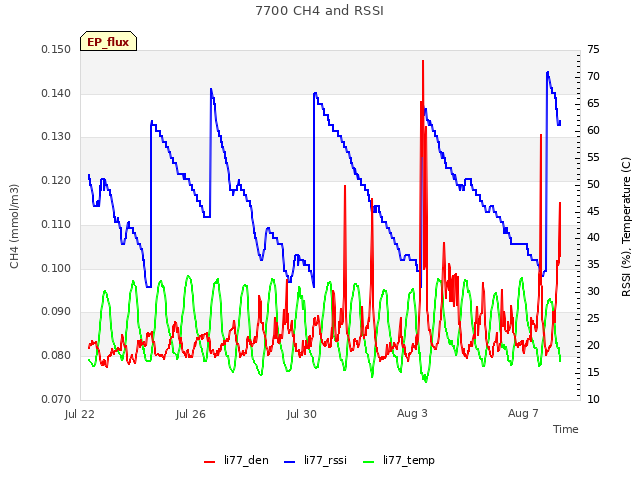Click the 0.100 left axis tick label
The image size is (640, 480).
coord(56,269)
